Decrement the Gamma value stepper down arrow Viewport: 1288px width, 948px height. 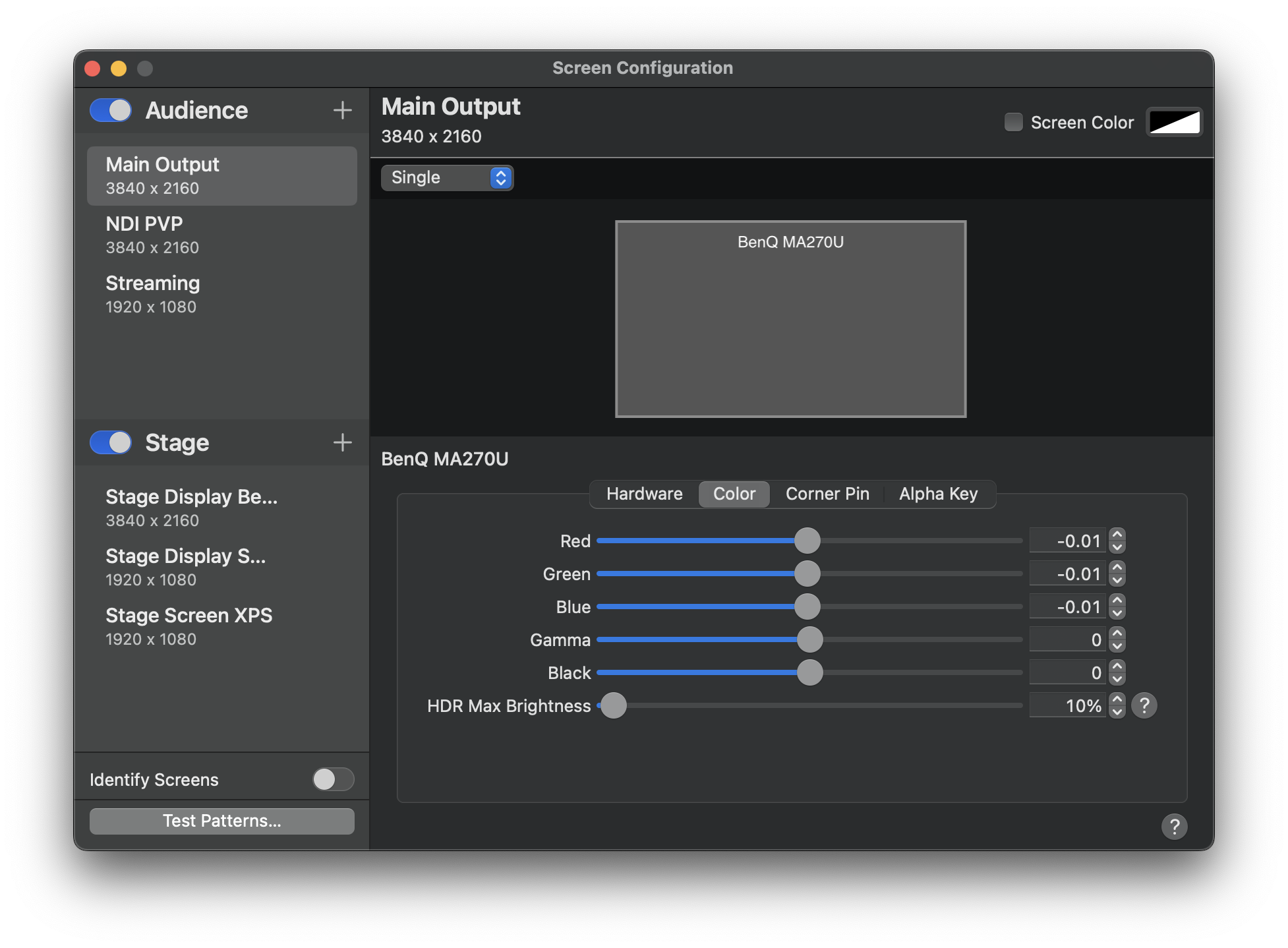click(x=1117, y=646)
